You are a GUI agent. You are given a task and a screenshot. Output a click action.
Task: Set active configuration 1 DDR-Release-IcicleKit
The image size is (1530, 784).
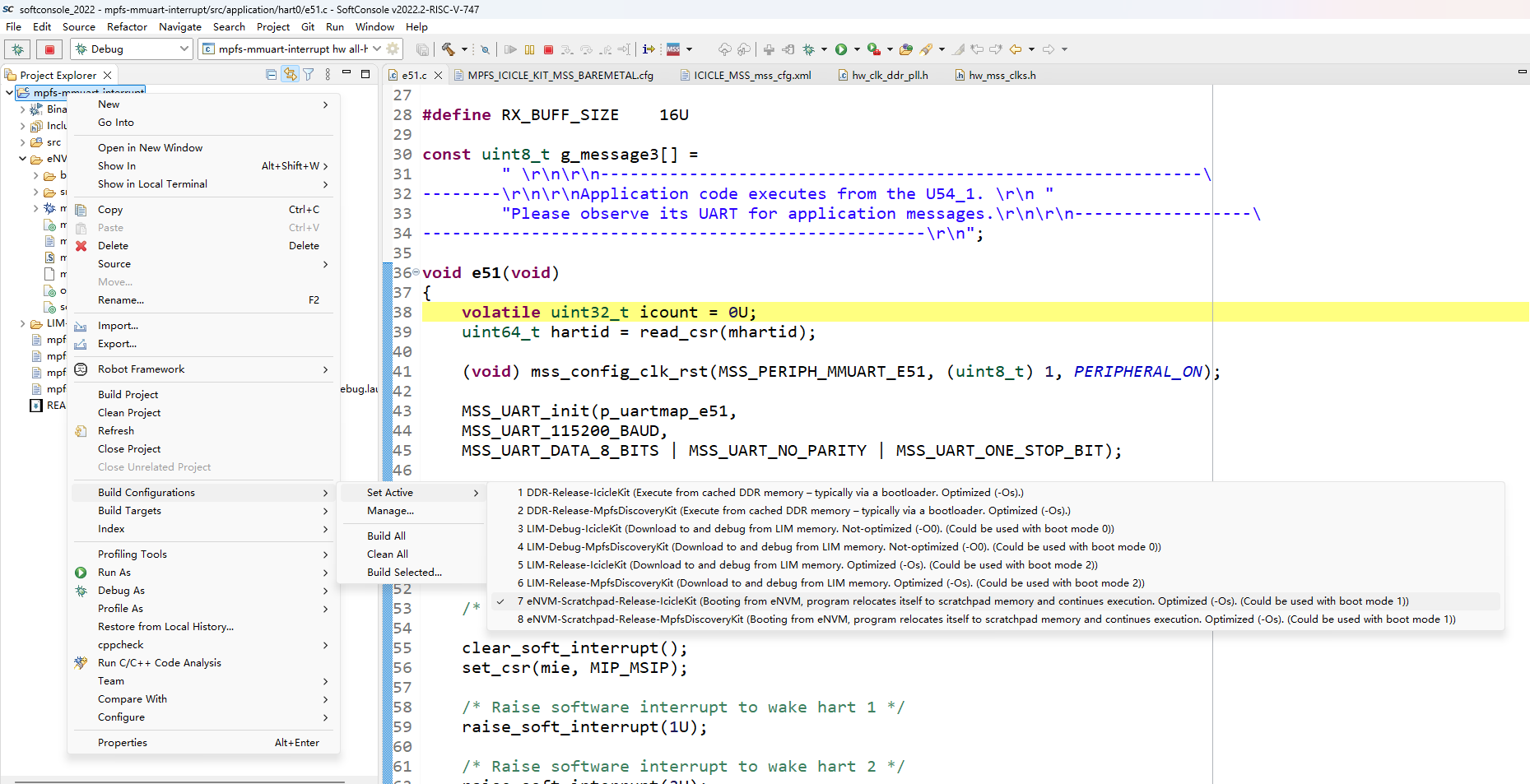click(x=996, y=493)
